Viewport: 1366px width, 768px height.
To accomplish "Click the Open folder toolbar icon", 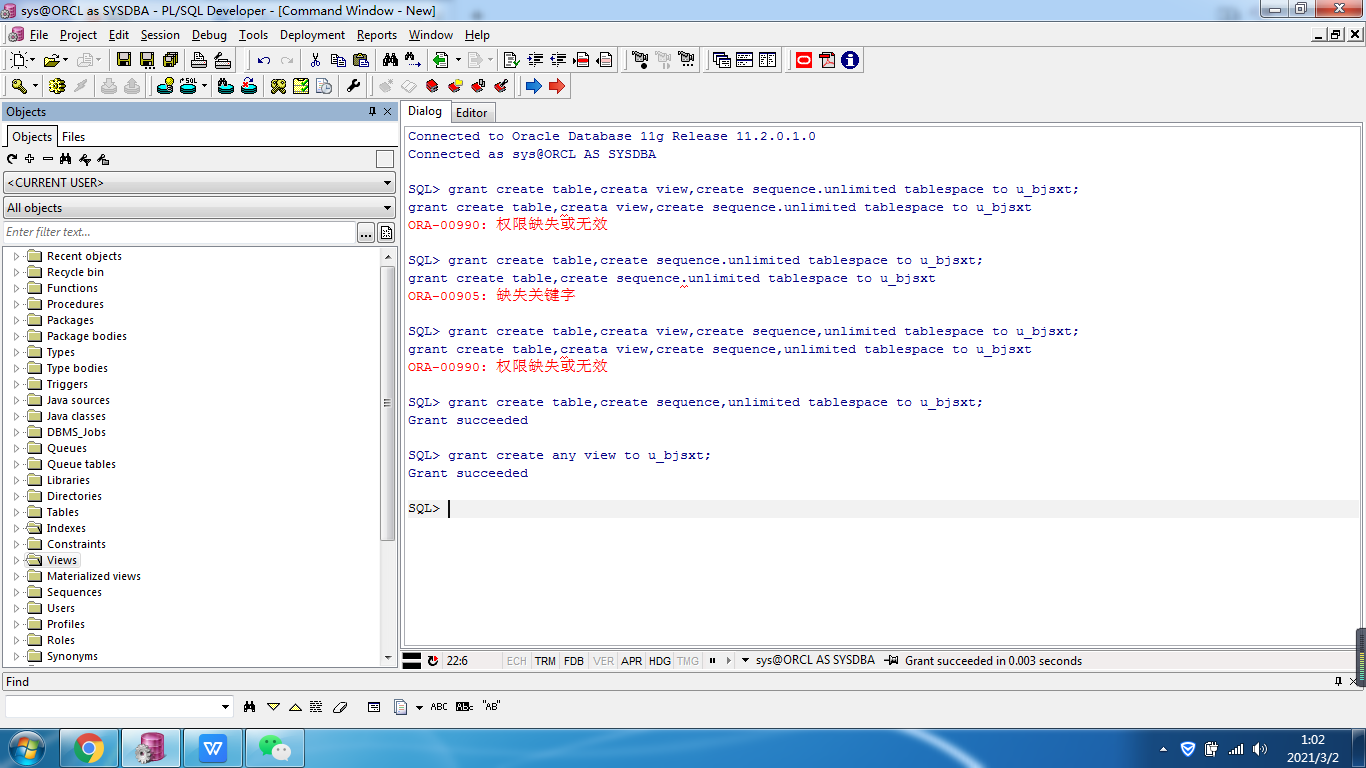I will [51, 60].
